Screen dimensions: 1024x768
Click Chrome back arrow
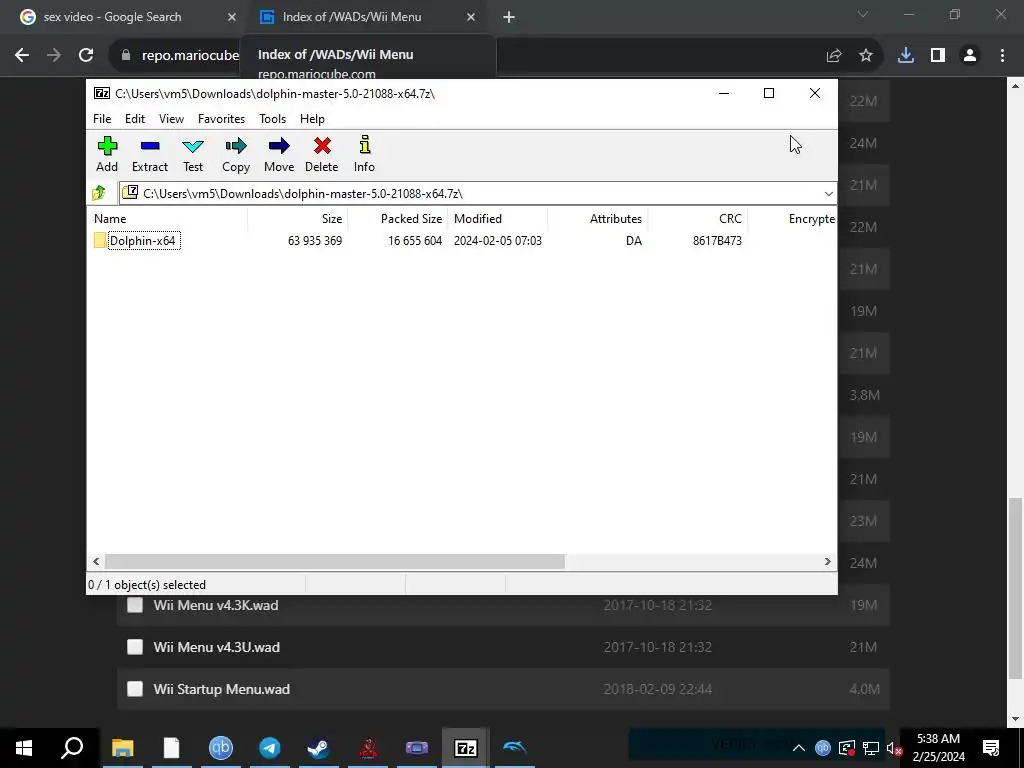coord(22,56)
